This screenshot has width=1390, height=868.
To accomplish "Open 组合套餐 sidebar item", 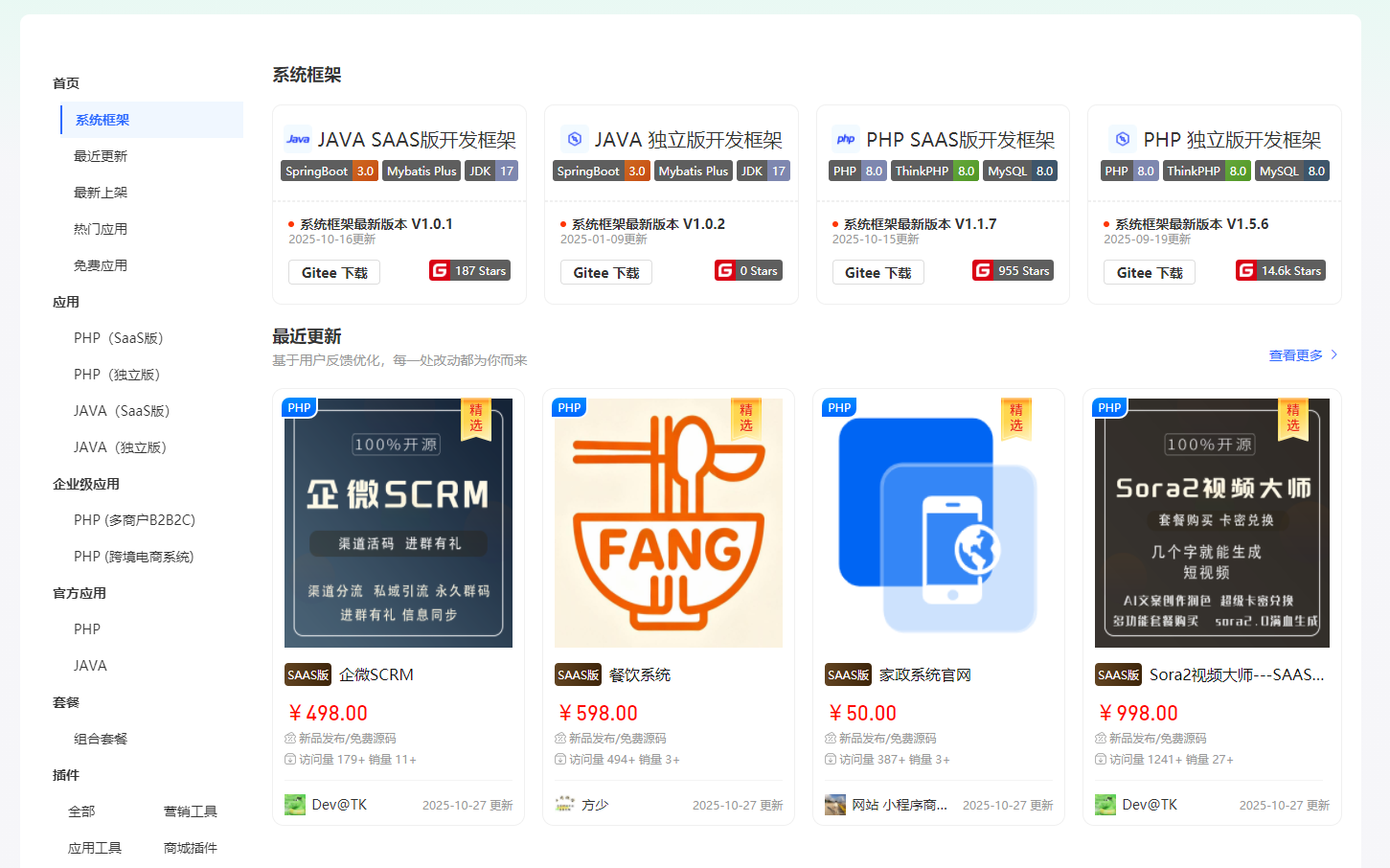I will (x=101, y=739).
